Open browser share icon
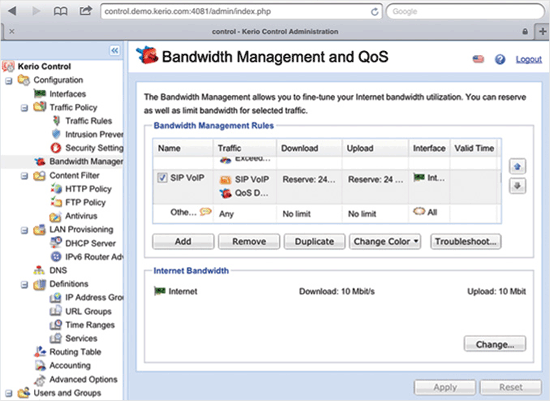 point(85,11)
